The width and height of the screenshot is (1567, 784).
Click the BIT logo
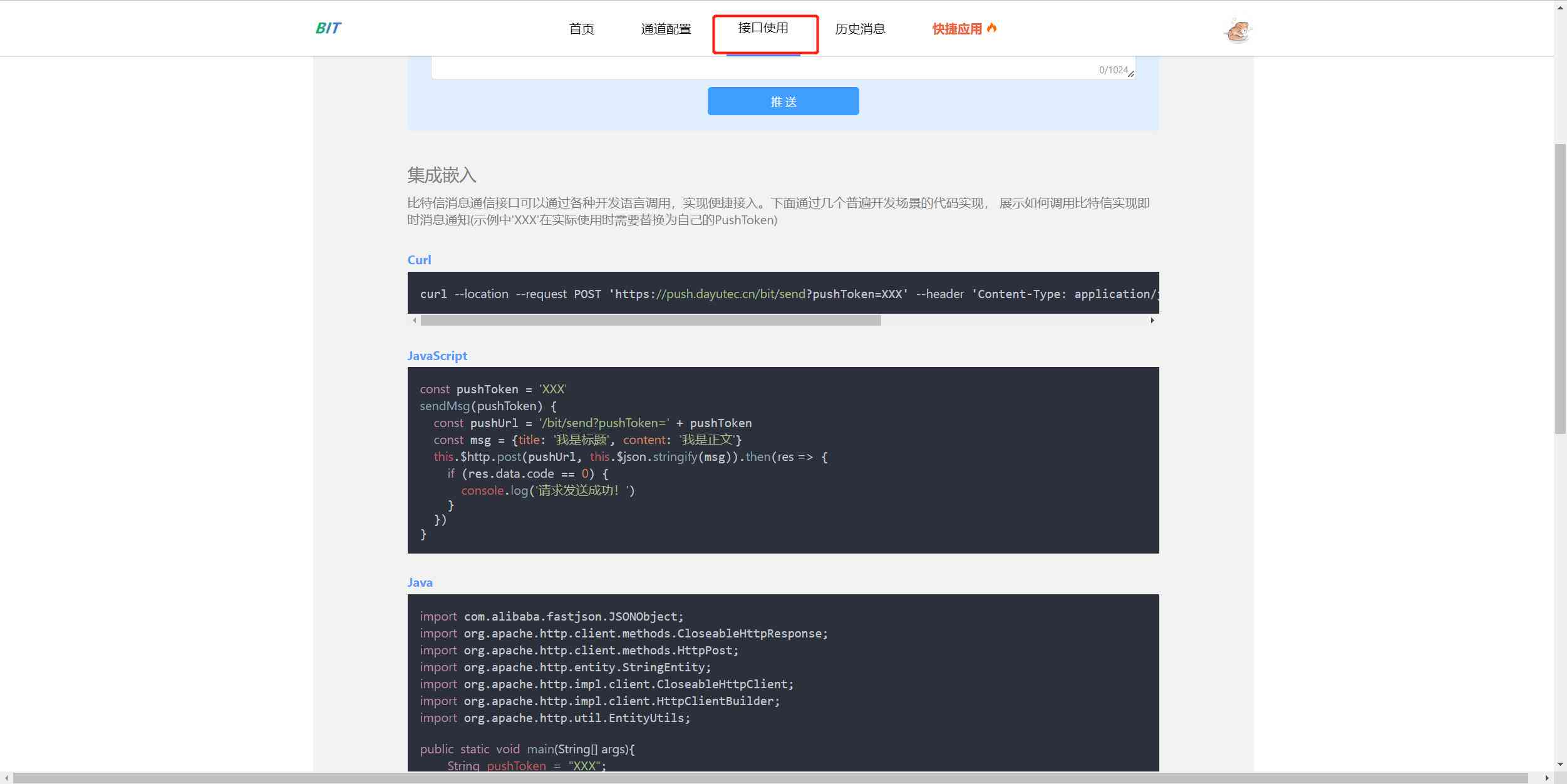[328, 28]
